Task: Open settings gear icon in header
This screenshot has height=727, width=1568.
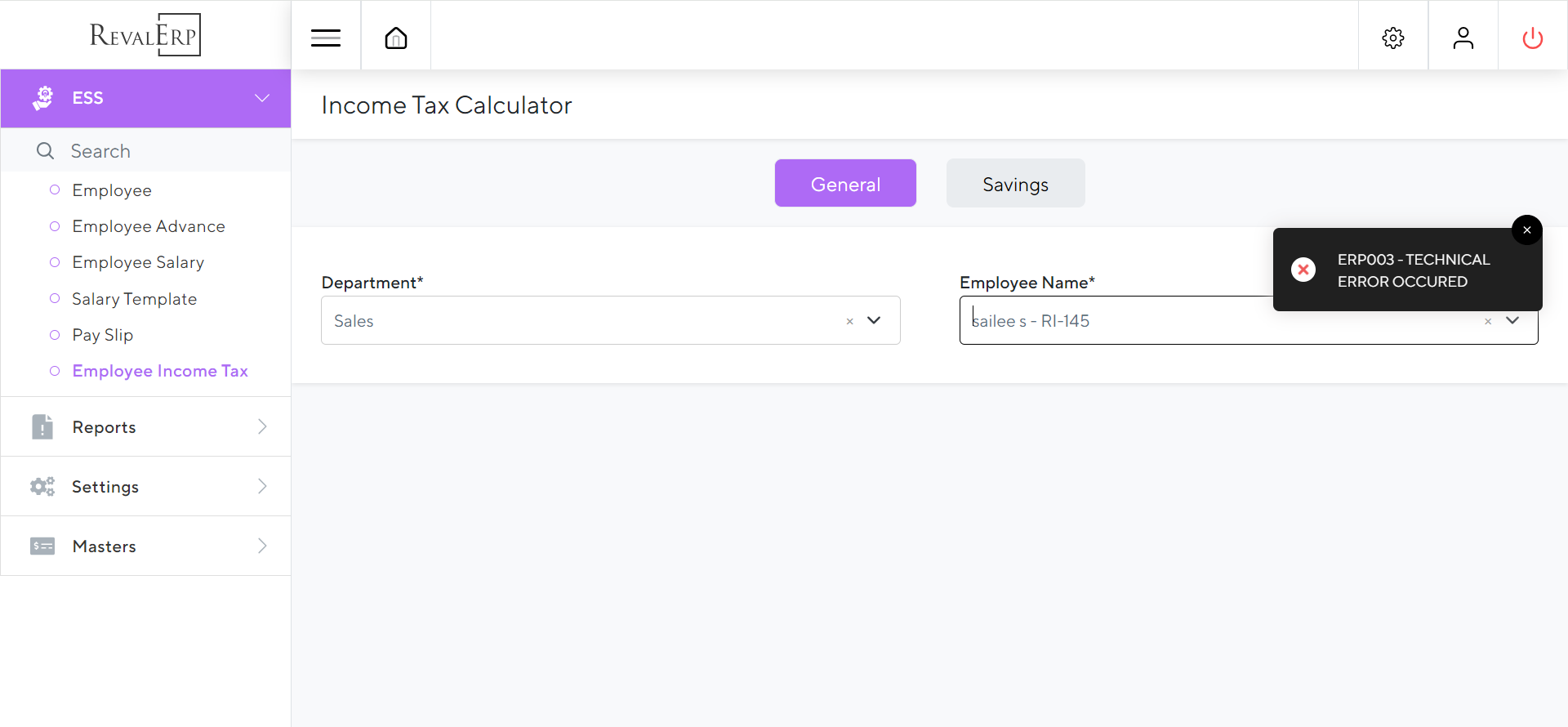Action: coord(1393,38)
